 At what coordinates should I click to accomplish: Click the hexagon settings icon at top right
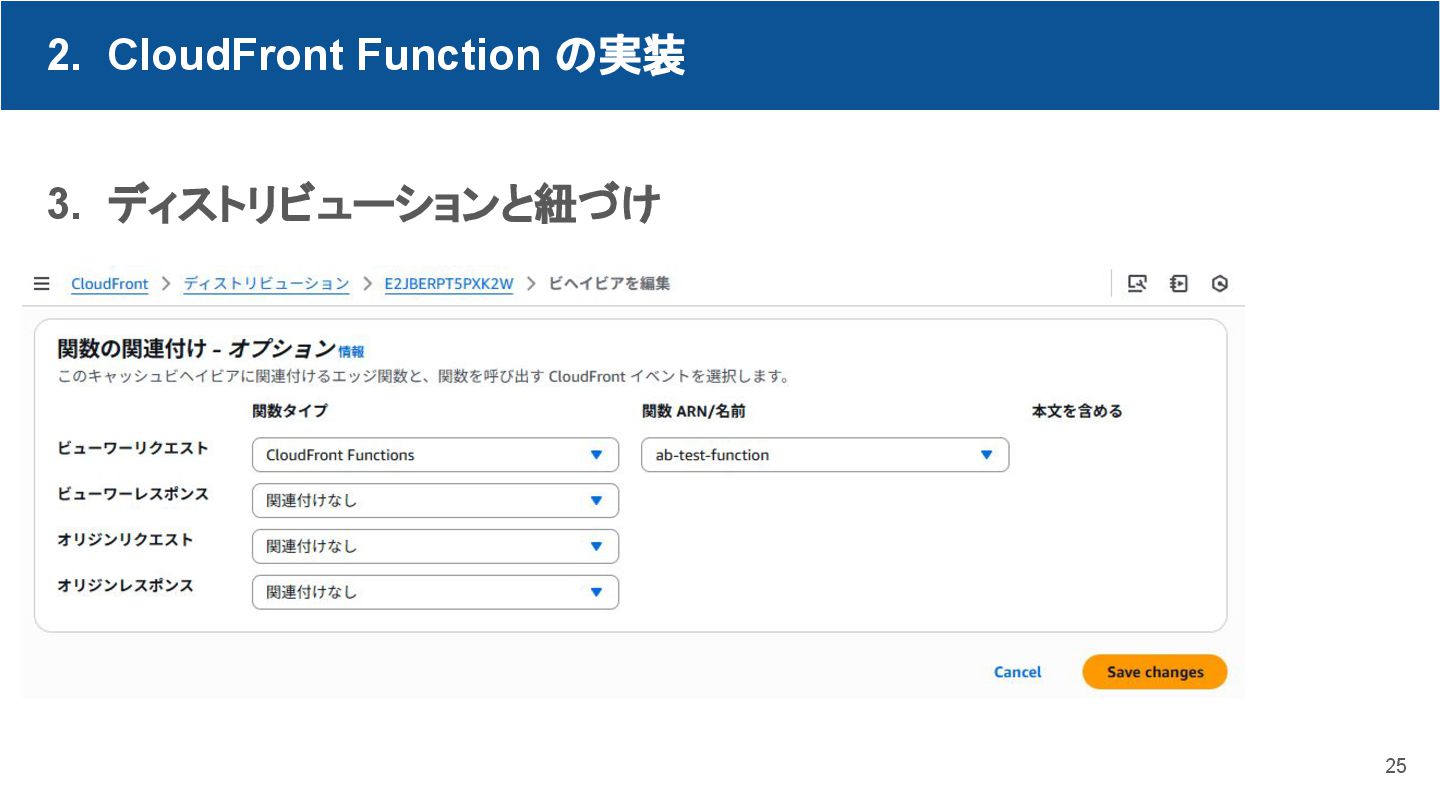coord(1219,284)
